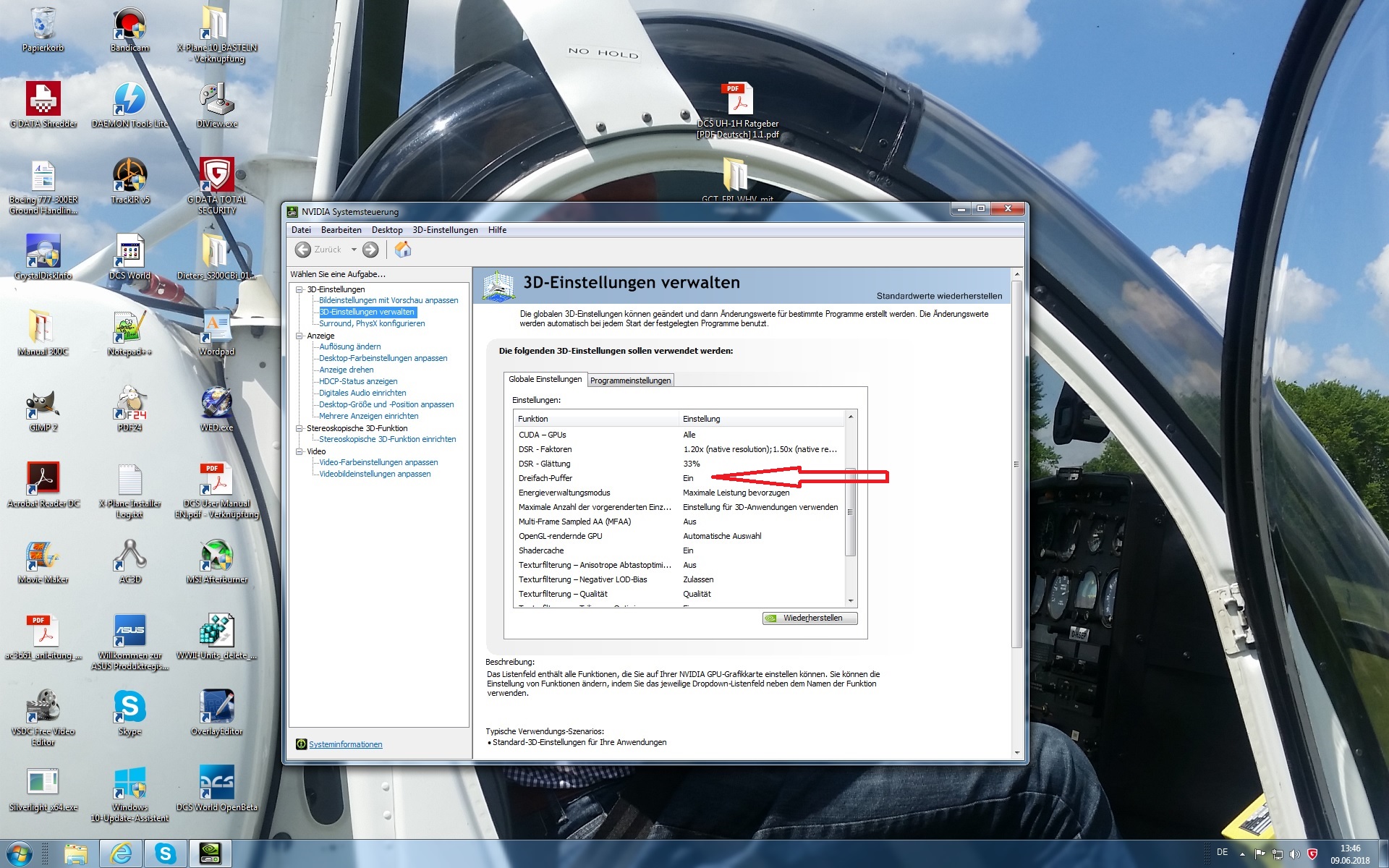1389x868 pixels.
Task: Select the Wordpad desktop icon
Action: click(217, 333)
